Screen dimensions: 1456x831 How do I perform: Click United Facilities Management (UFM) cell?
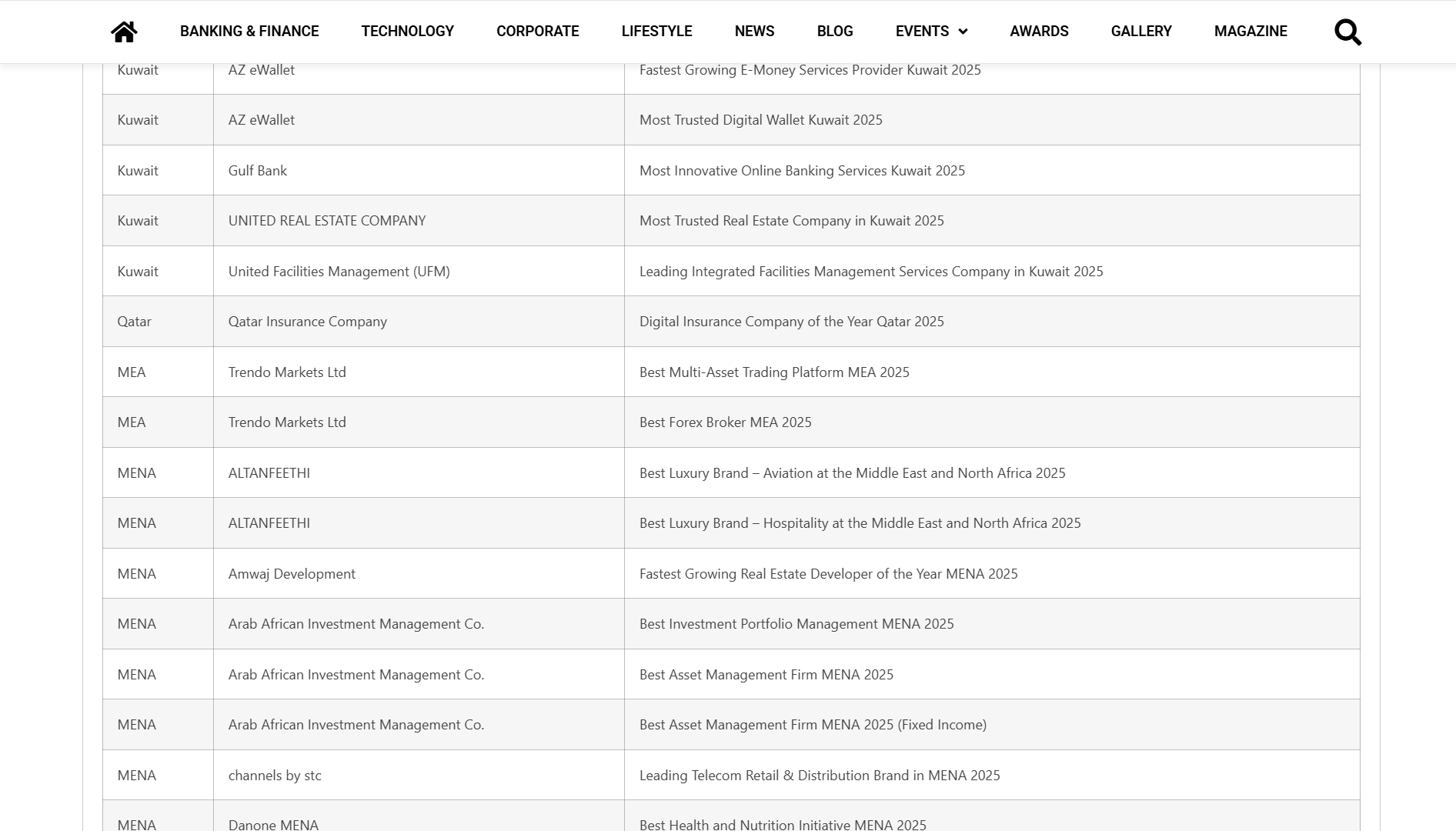[339, 272]
